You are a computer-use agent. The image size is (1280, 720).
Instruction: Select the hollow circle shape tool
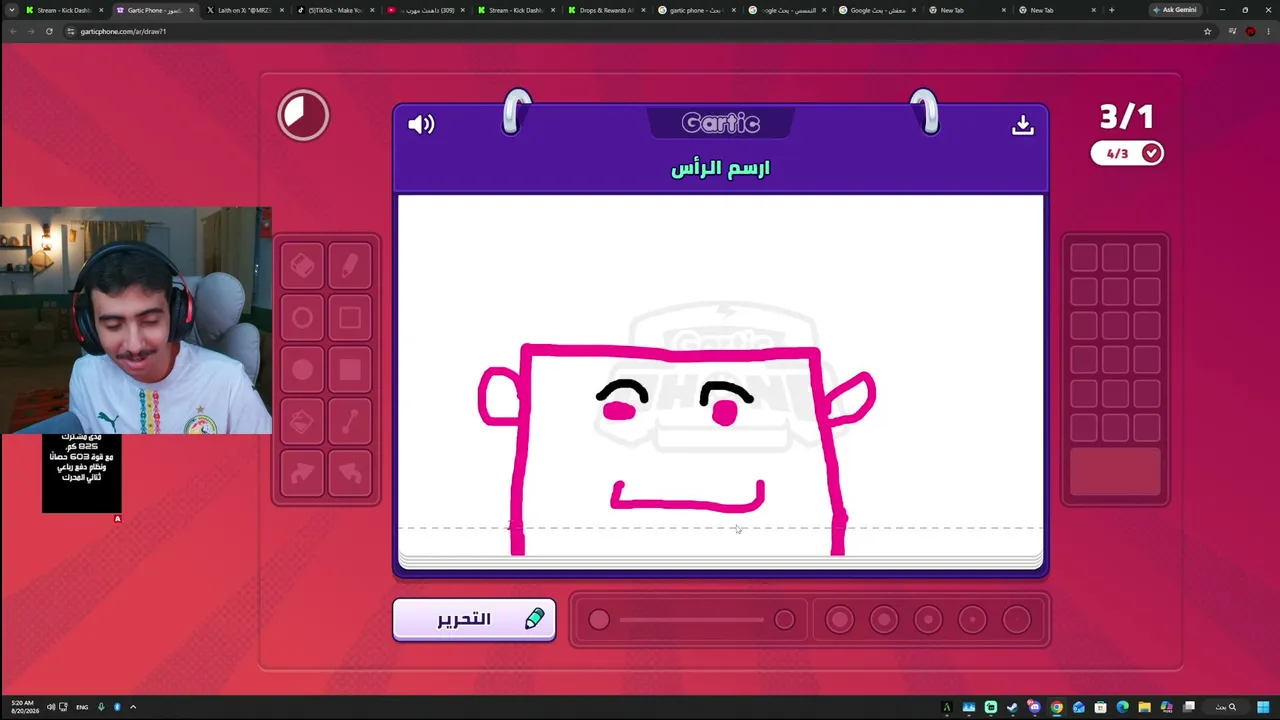point(302,318)
